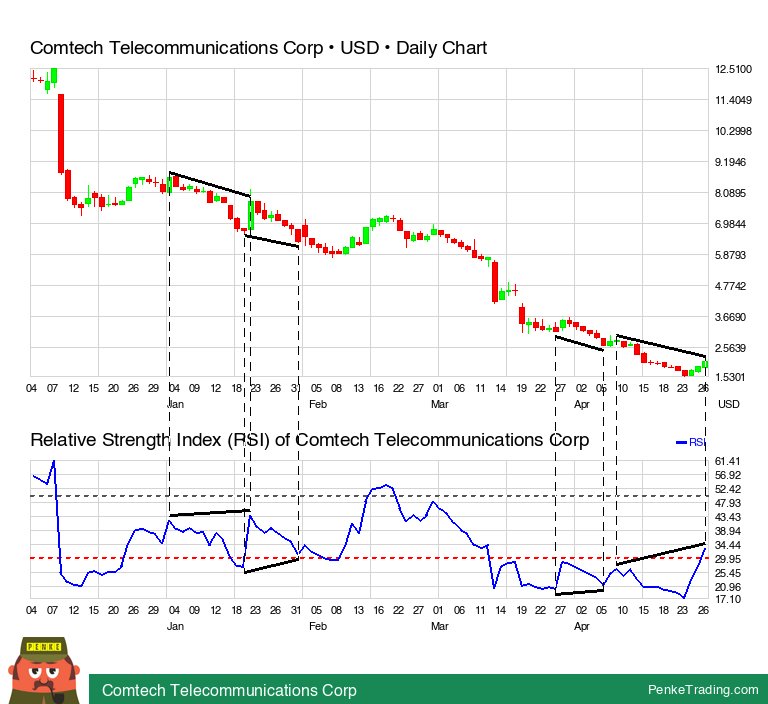Click the Apr label under the RSI chart
This screenshot has width=768, height=704.
582,627
